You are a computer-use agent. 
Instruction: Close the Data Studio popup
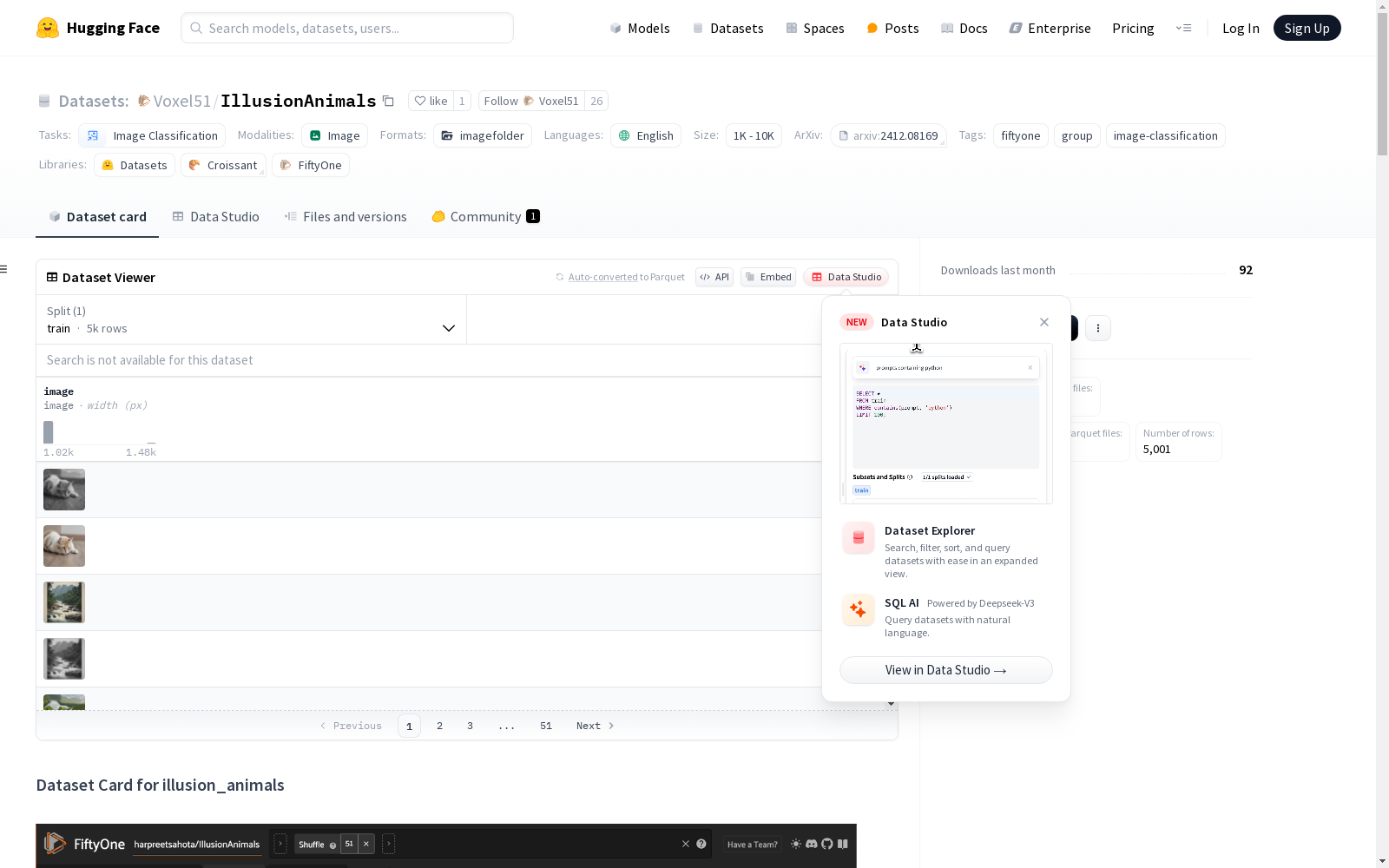click(x=1044, y=322)
